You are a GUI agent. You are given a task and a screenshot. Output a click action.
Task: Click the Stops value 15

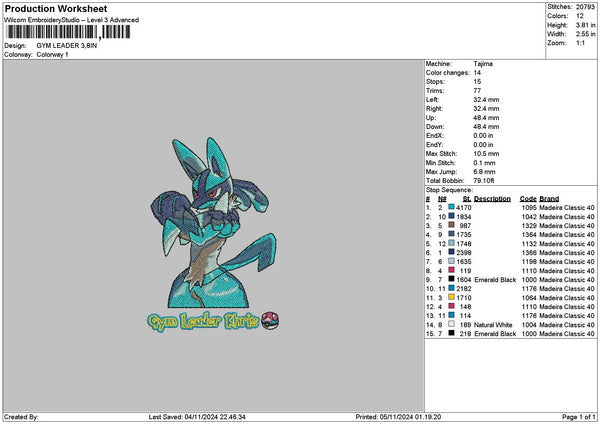[477, 82]
